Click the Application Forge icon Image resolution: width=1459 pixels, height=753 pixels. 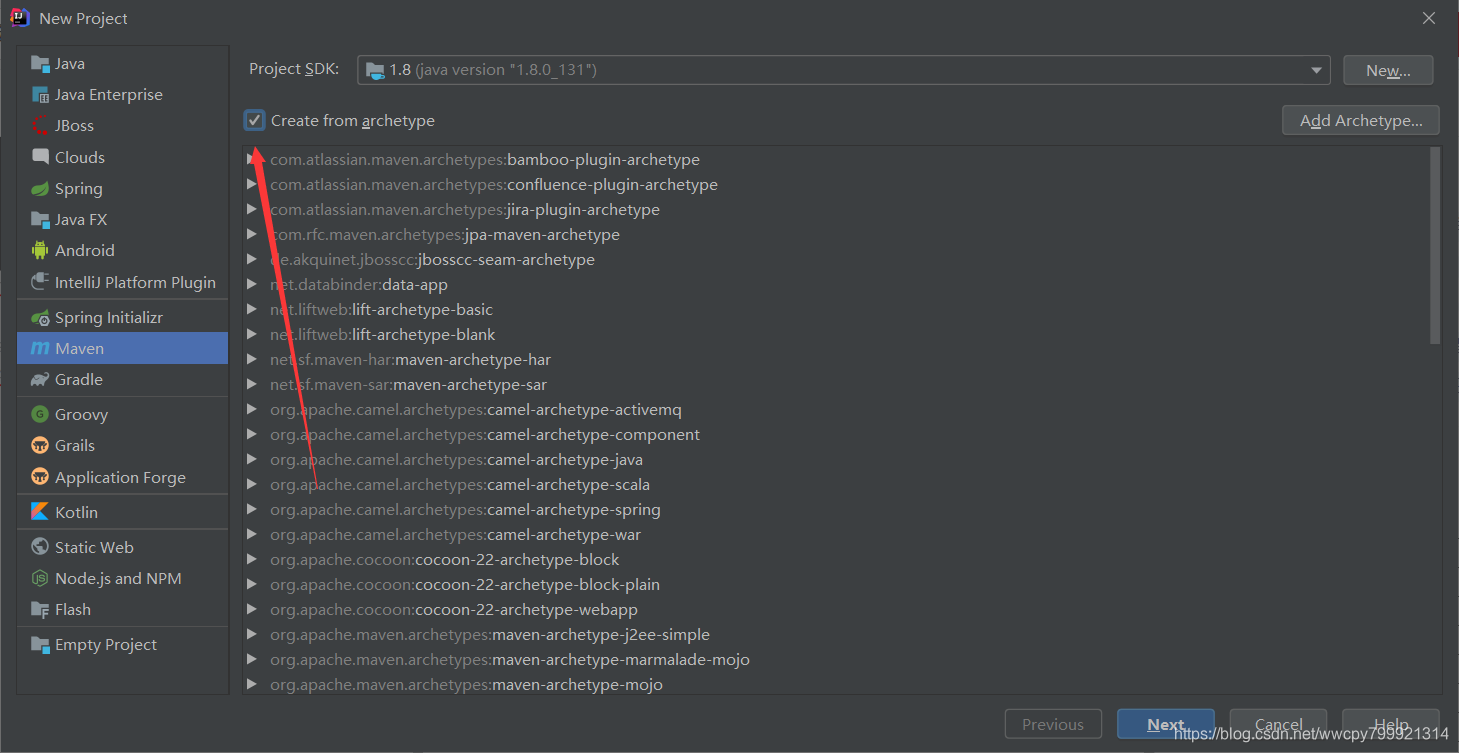40,477
